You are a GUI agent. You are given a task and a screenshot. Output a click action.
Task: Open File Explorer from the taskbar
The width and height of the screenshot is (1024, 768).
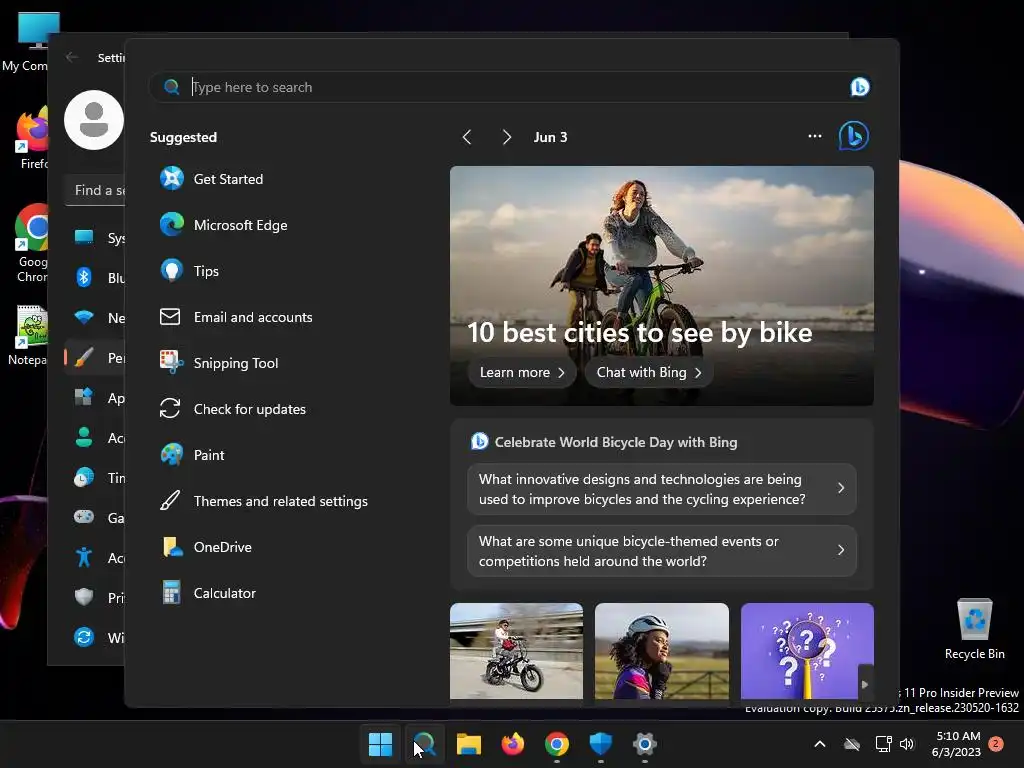coord(468,744)
